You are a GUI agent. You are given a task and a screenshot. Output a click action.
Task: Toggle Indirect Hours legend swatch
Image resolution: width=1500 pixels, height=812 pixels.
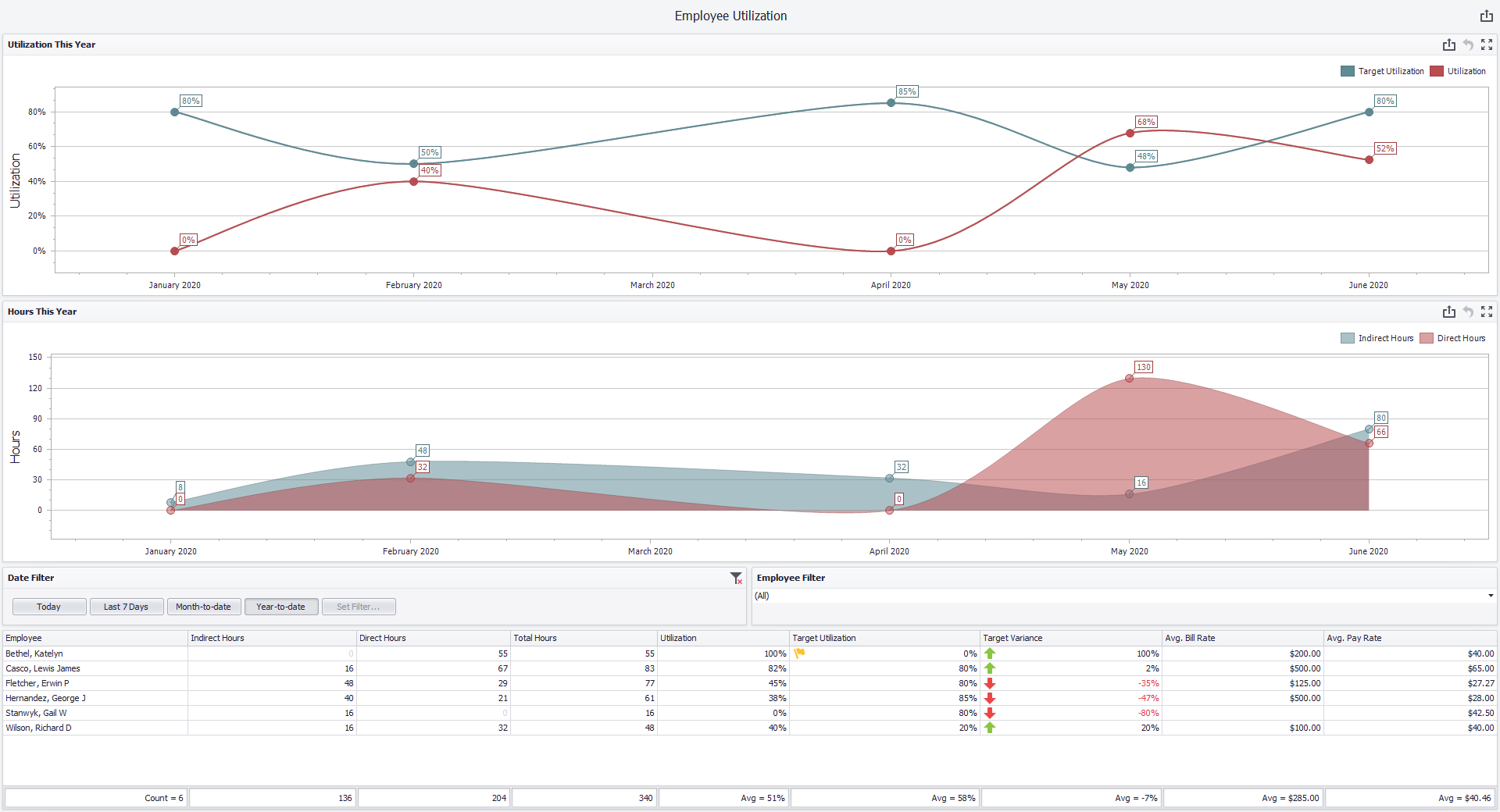(1347, 338)
